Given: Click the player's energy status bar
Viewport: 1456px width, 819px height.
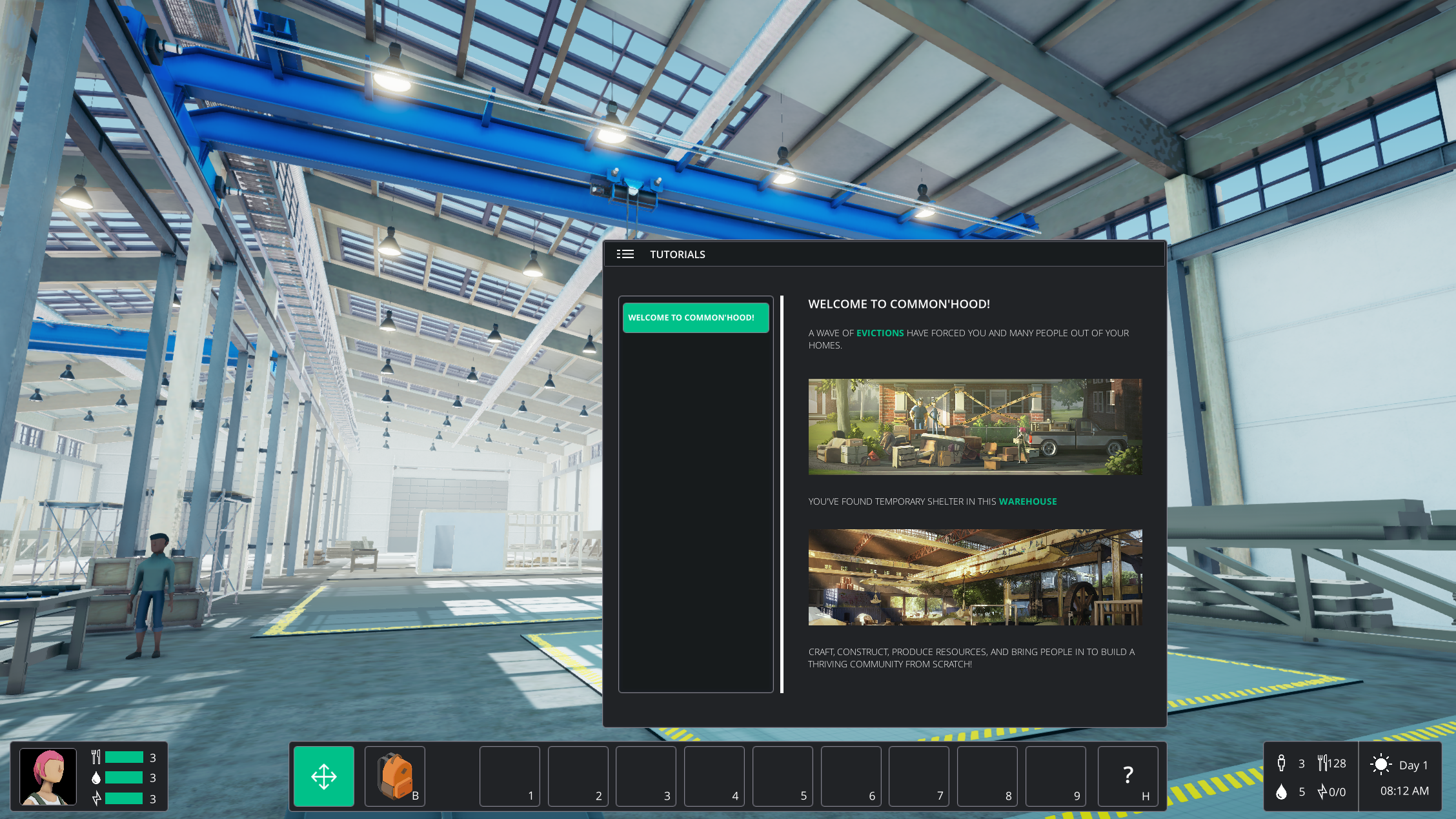Looking at the screenshot, I should click(124, 798).
